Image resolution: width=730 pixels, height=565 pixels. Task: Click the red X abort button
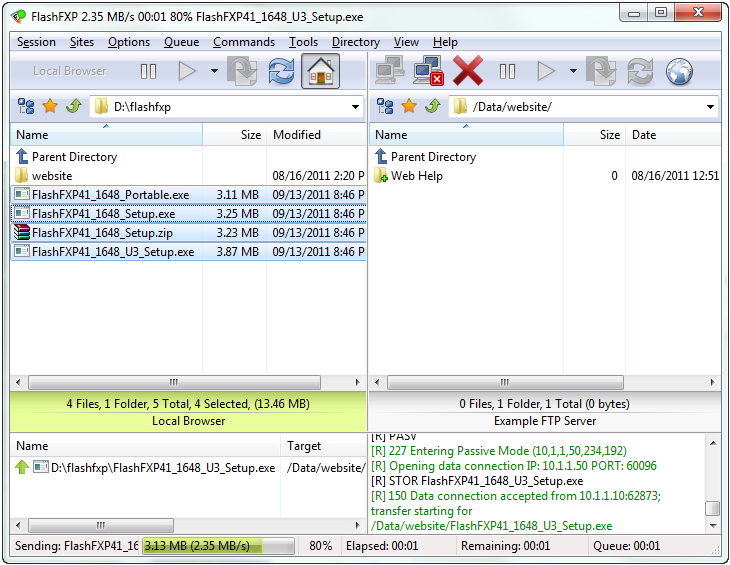pyautogui.click(x=468, y=71)
